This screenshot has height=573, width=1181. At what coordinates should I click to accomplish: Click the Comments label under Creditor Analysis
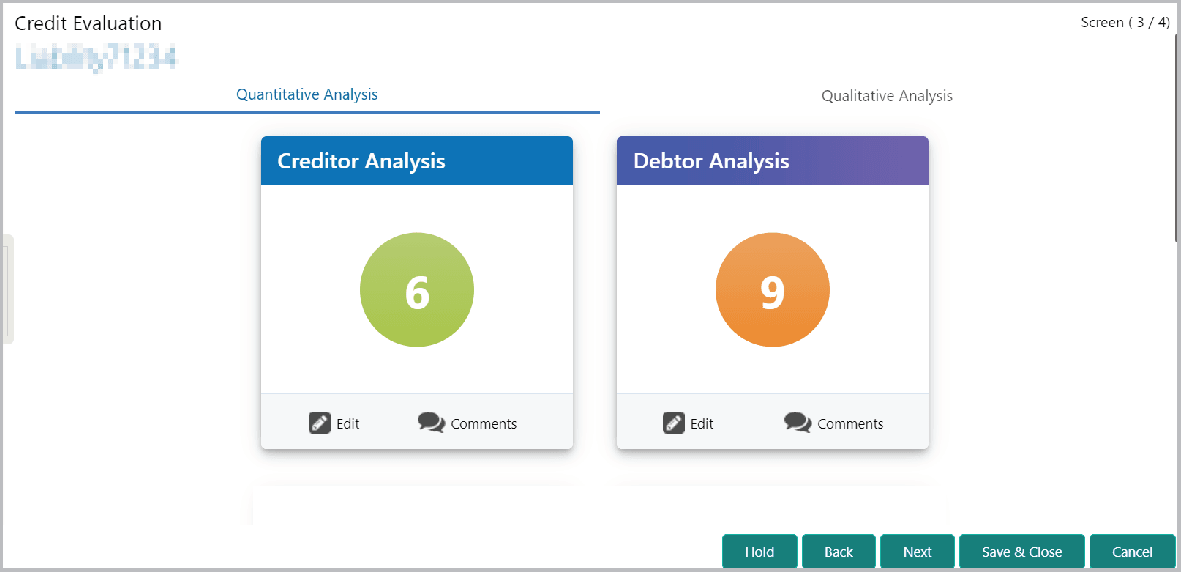click(x=484, y=424)
